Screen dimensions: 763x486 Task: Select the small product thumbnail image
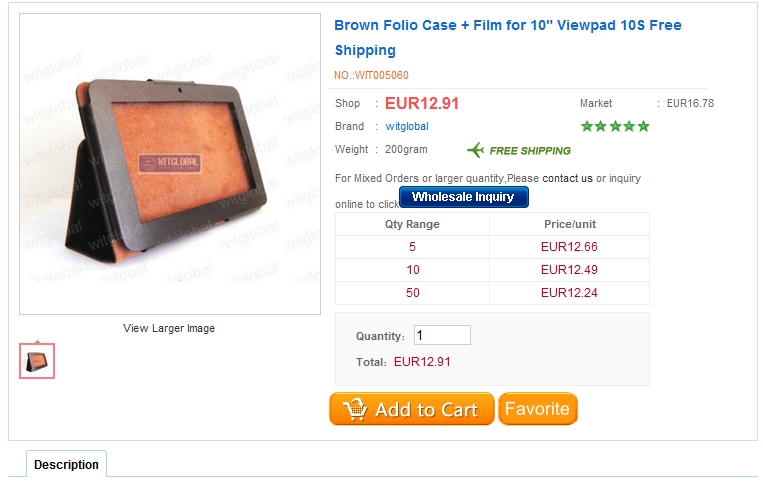click(x=37, y=361)
